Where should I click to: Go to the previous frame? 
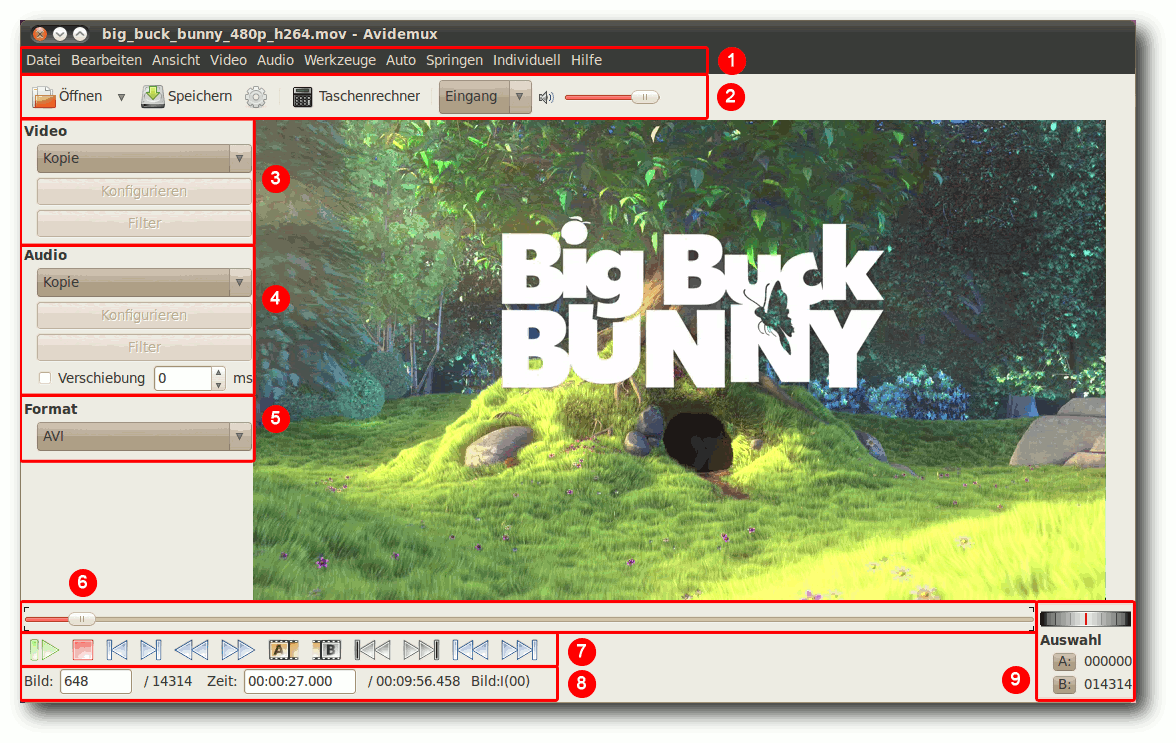pos(117,650)
